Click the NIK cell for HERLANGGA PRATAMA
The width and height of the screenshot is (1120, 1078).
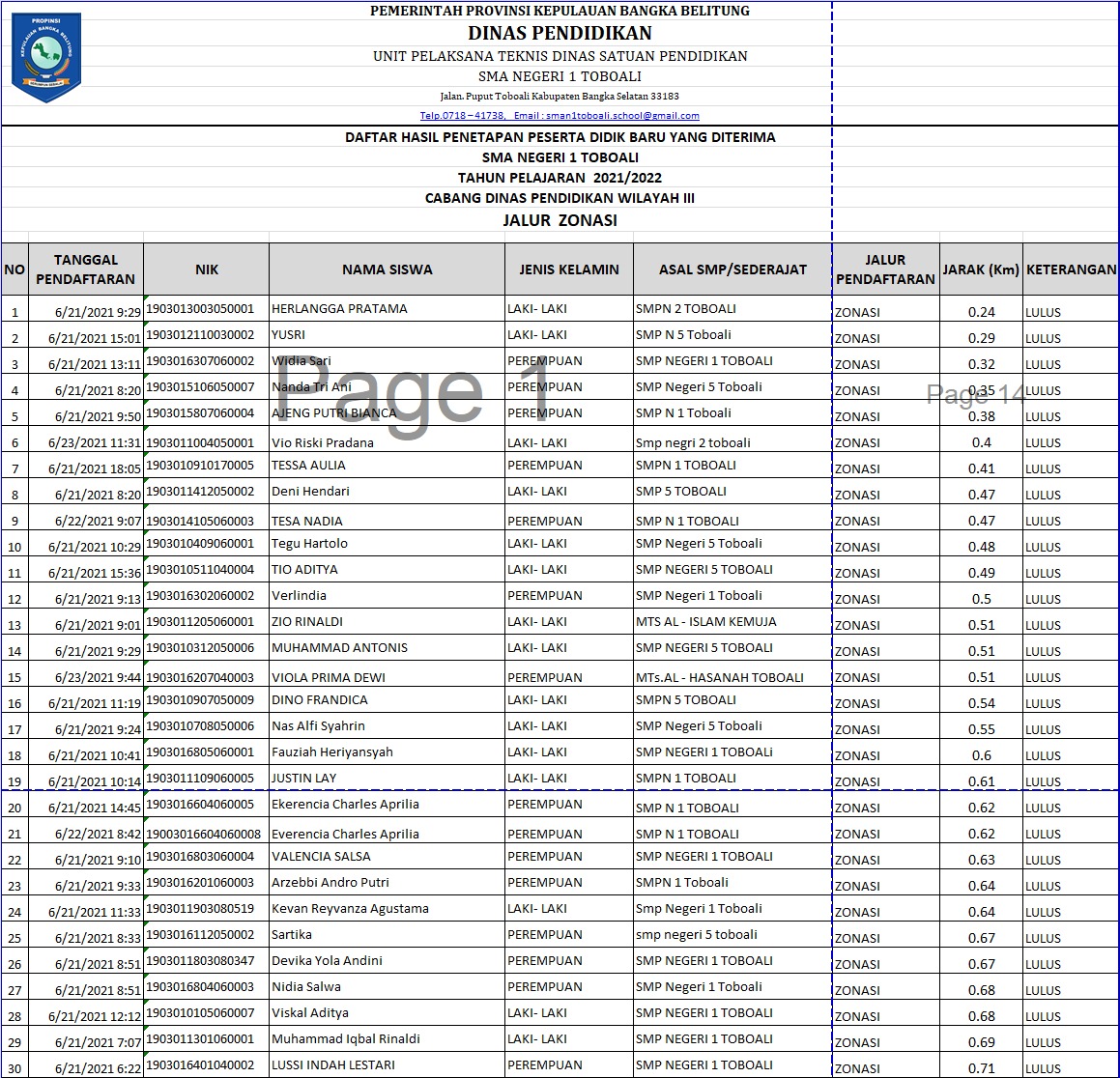coord(207,308)
